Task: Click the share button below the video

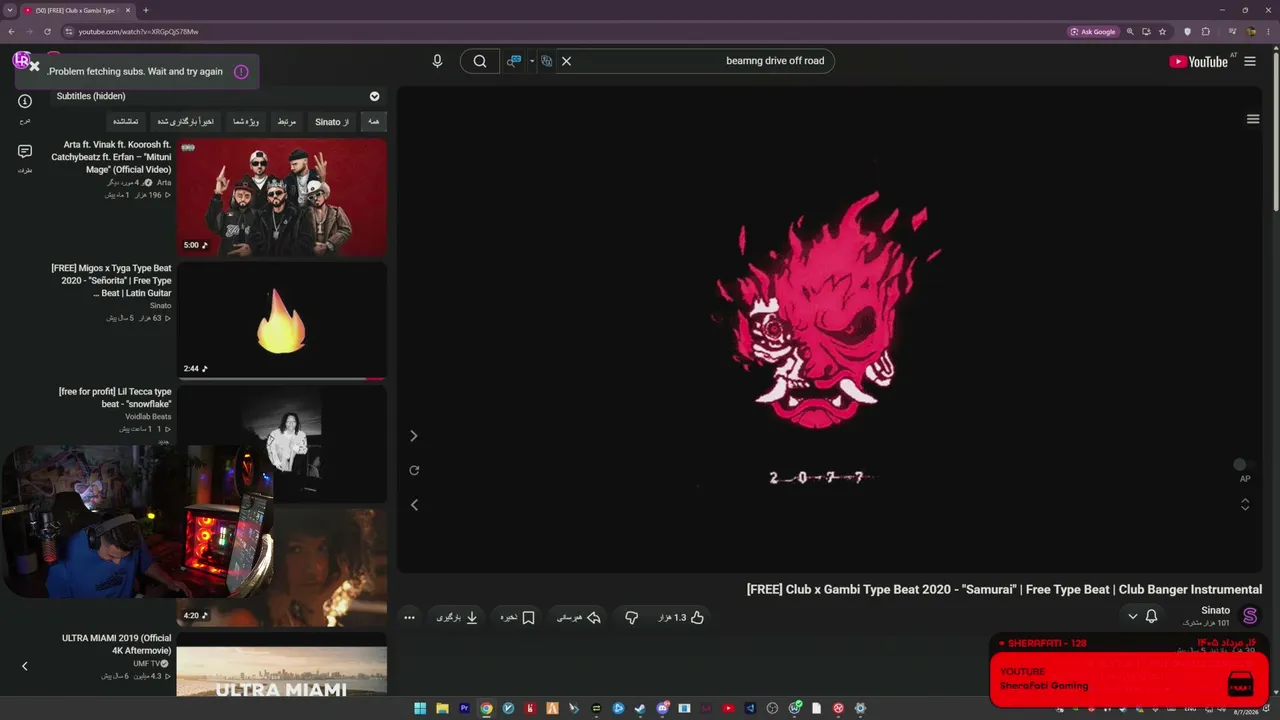Action: (x=579, y=617)
